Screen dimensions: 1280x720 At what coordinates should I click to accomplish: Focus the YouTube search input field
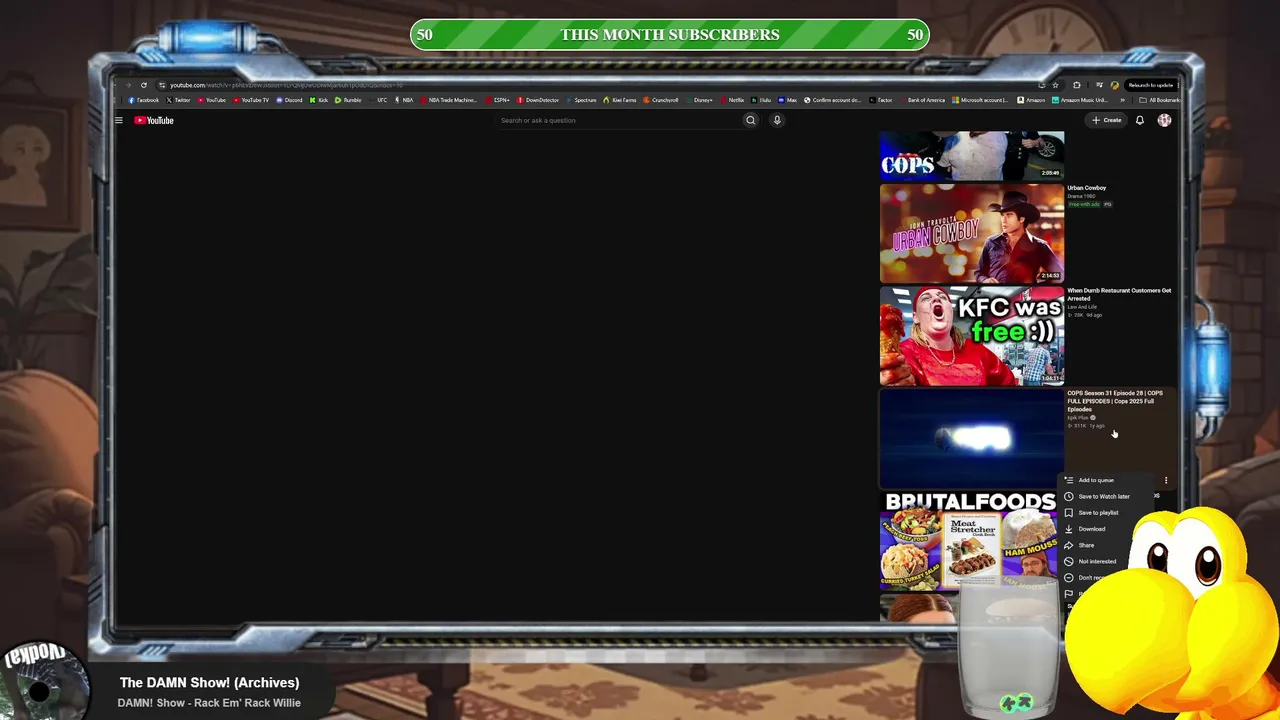pyautogui.click(x=618, y=120)
